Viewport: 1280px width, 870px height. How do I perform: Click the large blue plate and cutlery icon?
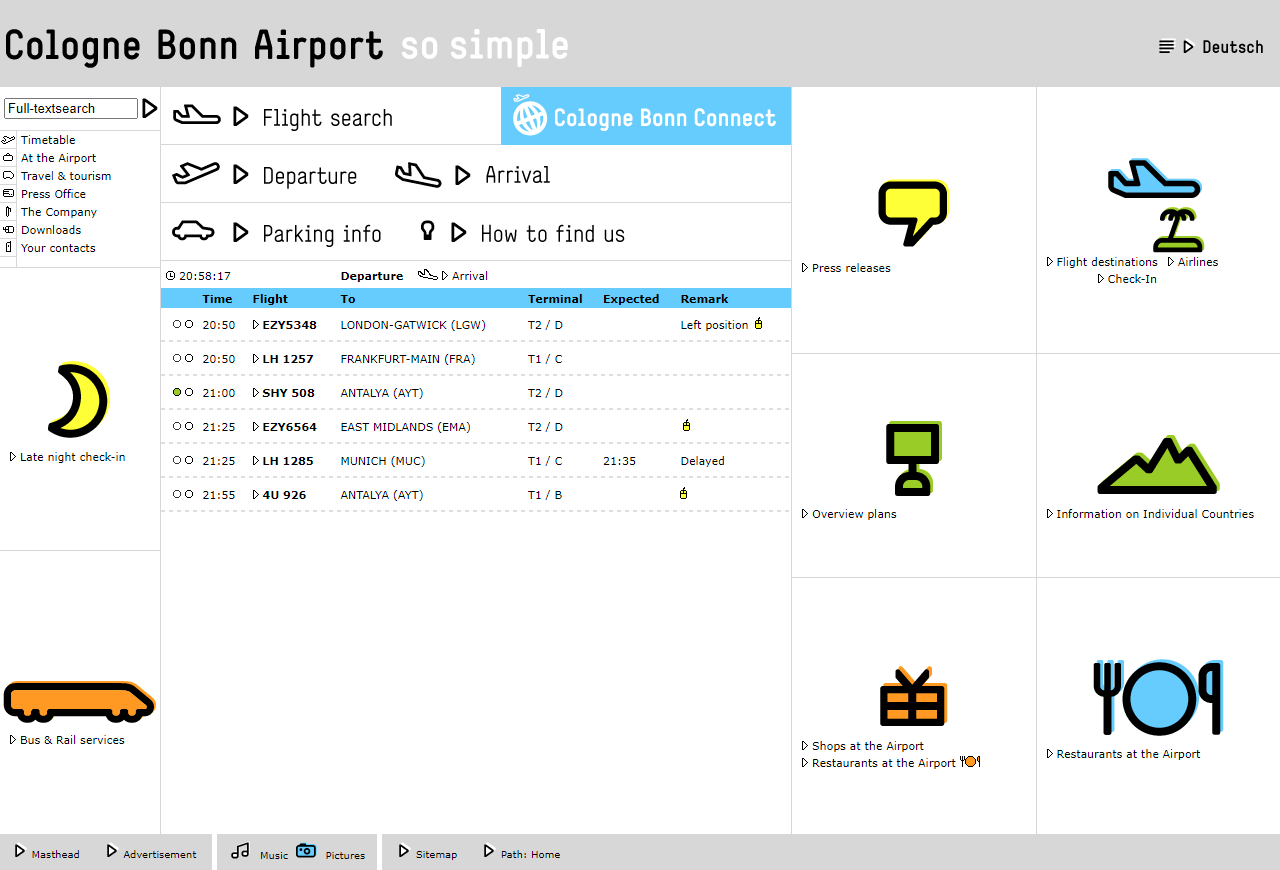(1158, 696)
